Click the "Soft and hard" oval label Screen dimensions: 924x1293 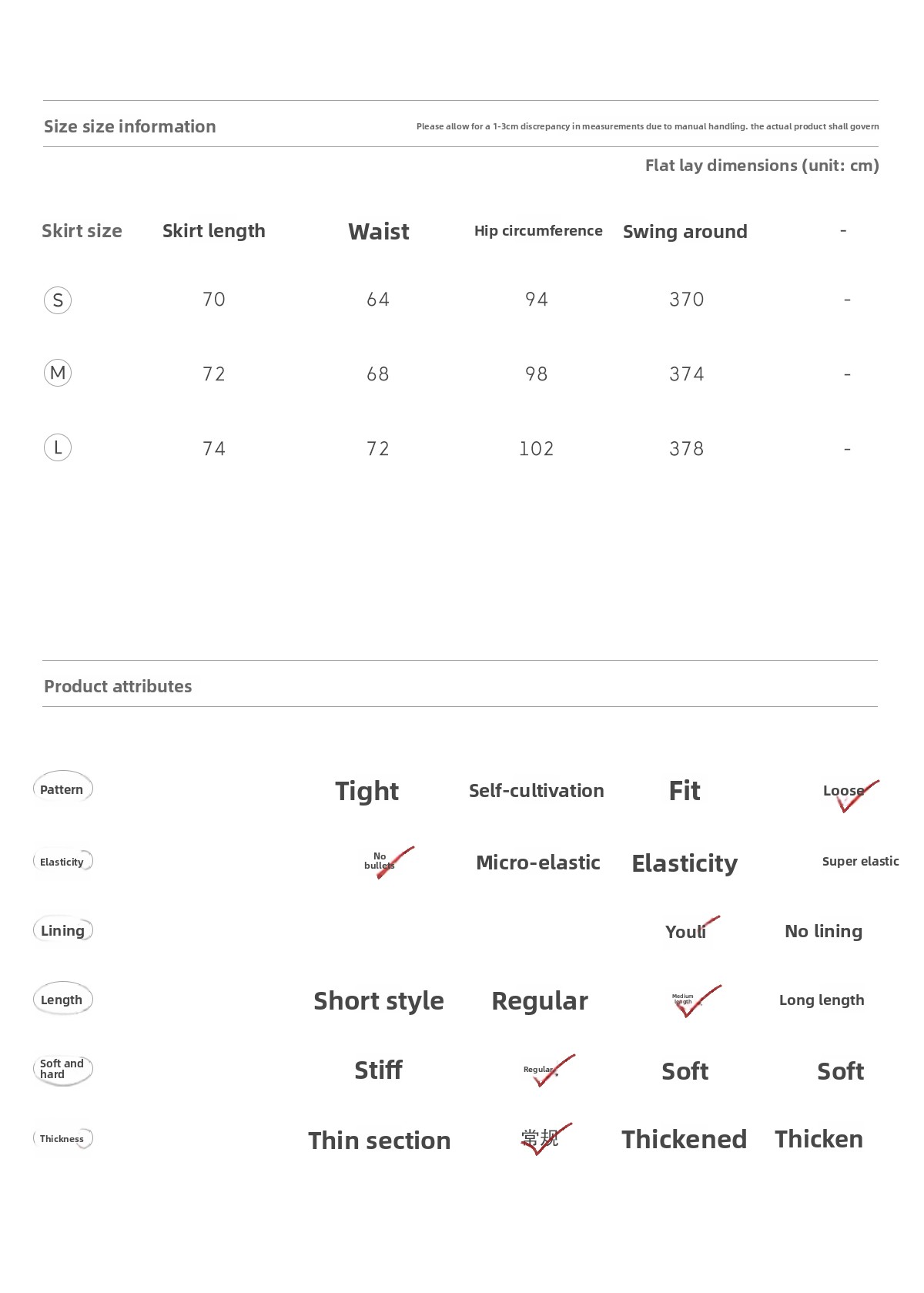coord(62,1069)
